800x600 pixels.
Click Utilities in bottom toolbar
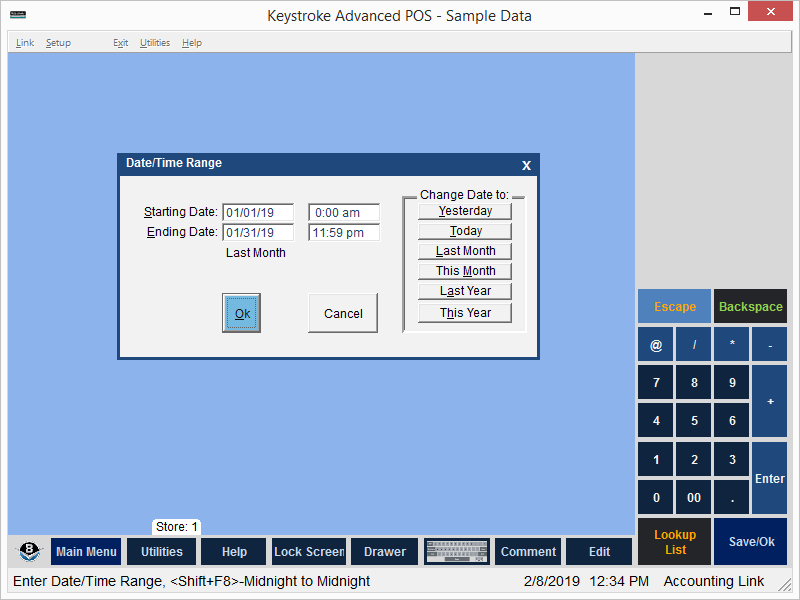tap(161, 552)
